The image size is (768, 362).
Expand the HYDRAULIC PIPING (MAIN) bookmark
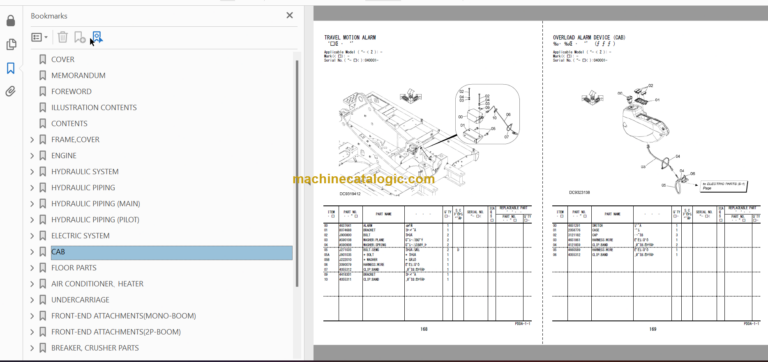[32, 204]
